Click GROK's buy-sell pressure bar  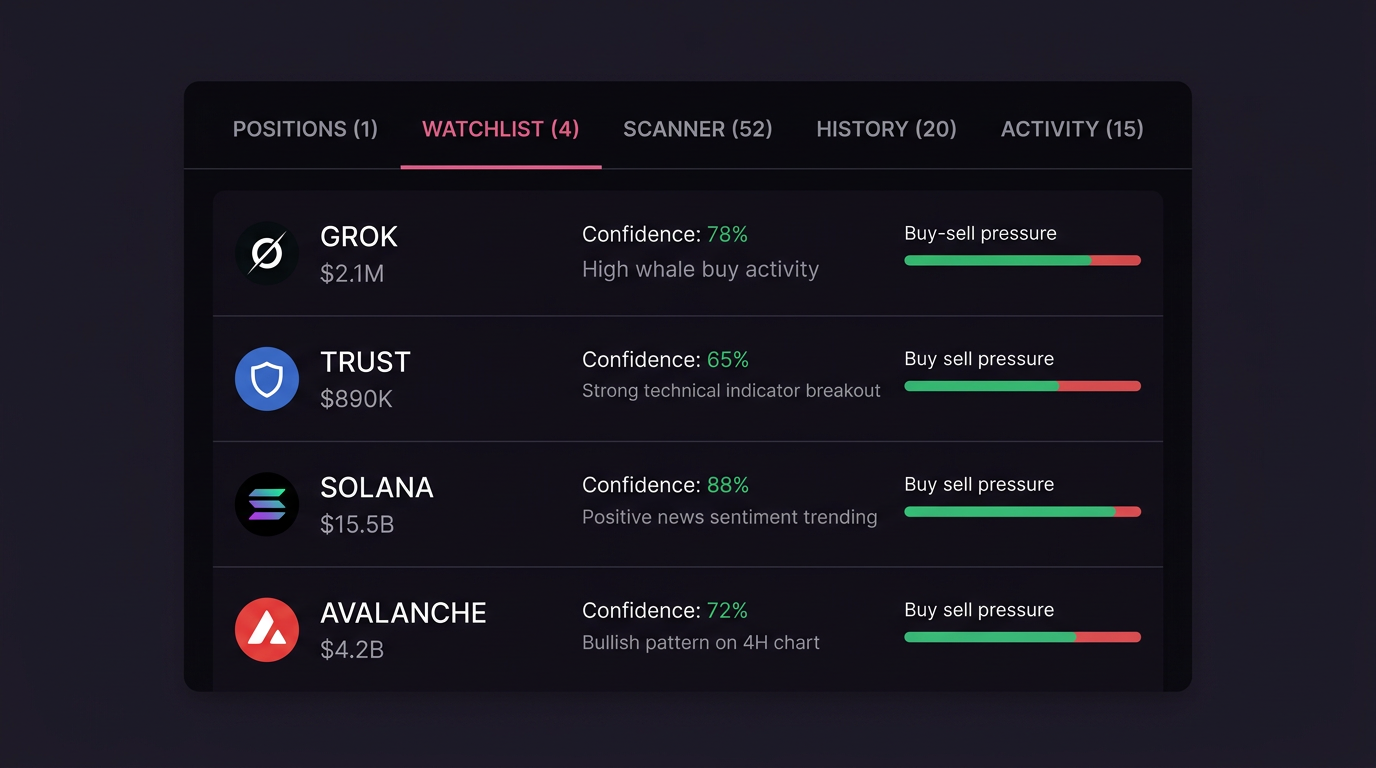point(1022,260)
